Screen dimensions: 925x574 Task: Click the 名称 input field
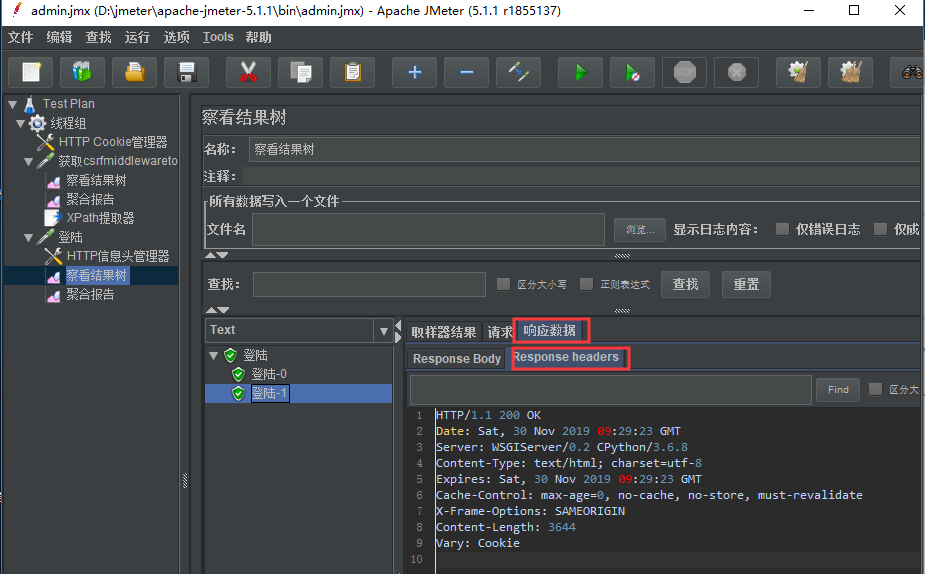584,149
